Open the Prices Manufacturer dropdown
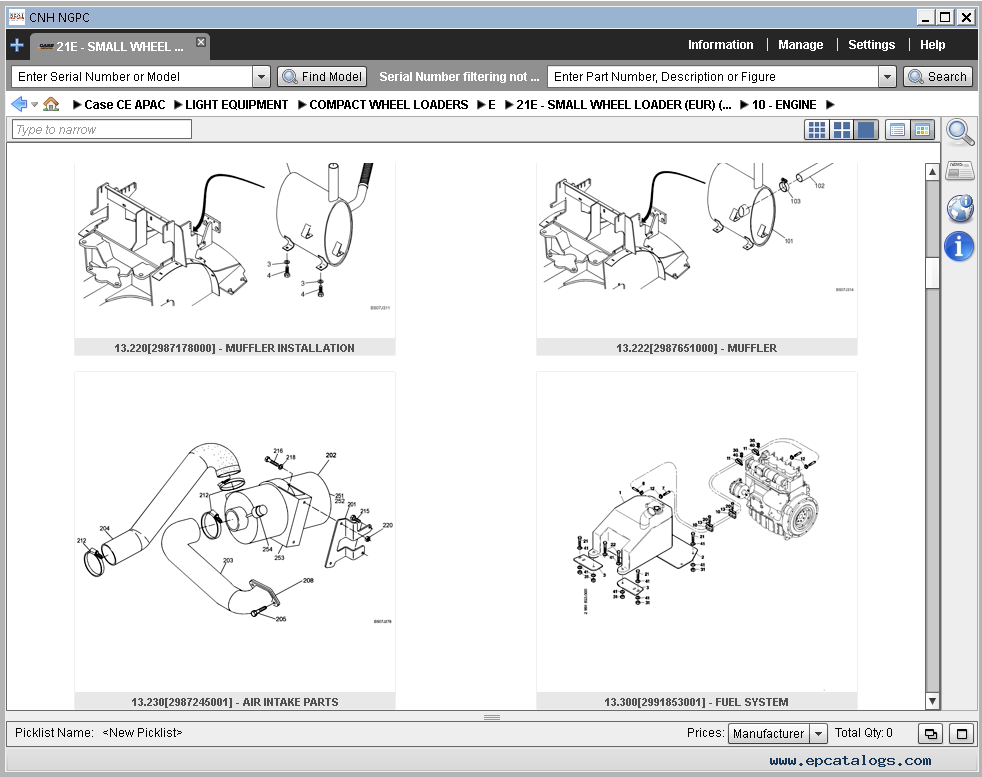982x777 pixels. pos(777,733)
